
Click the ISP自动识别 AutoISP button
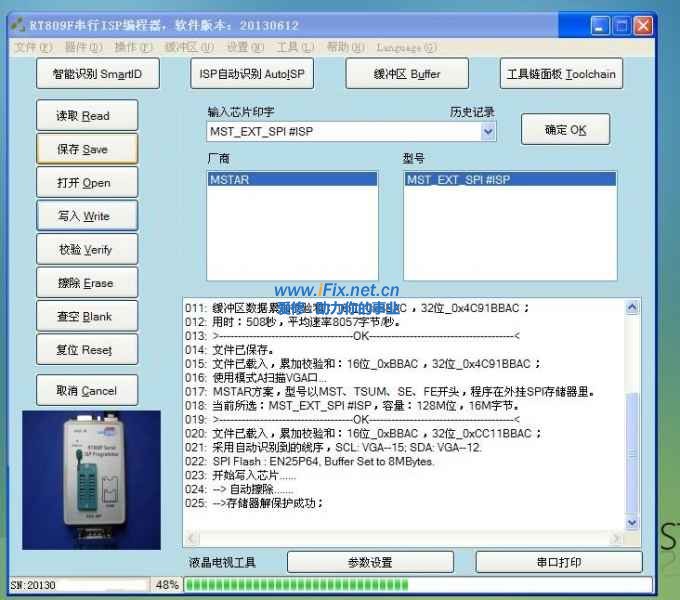(252, 74)
